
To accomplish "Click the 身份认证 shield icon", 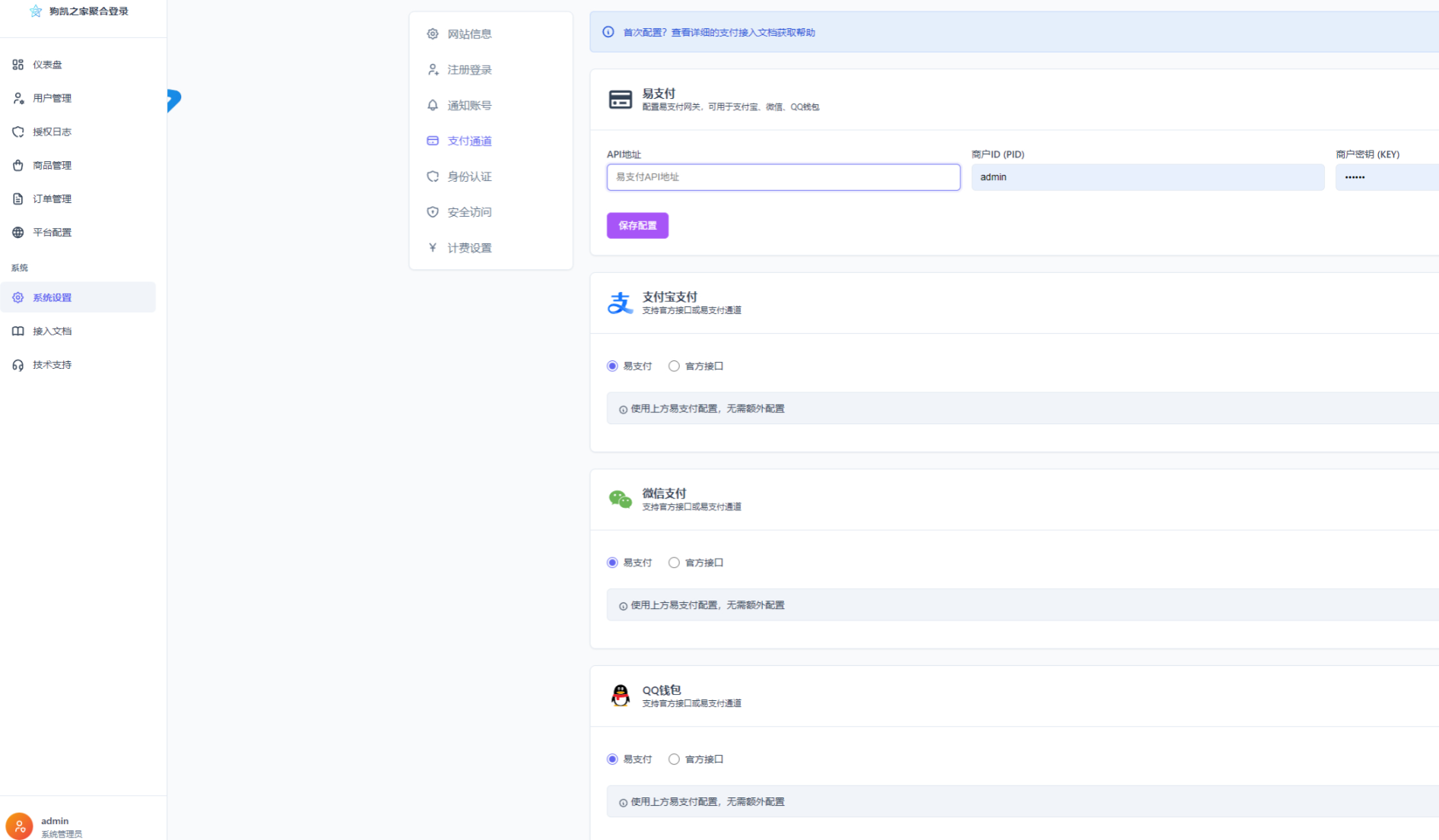I will tap(433, 176).
